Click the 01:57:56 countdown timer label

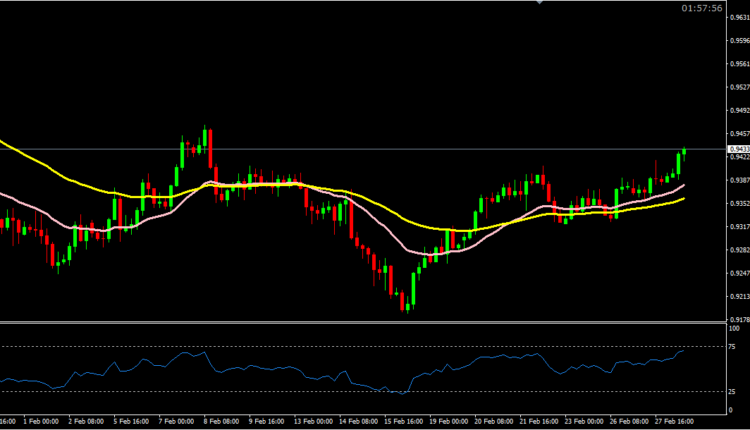701,8
